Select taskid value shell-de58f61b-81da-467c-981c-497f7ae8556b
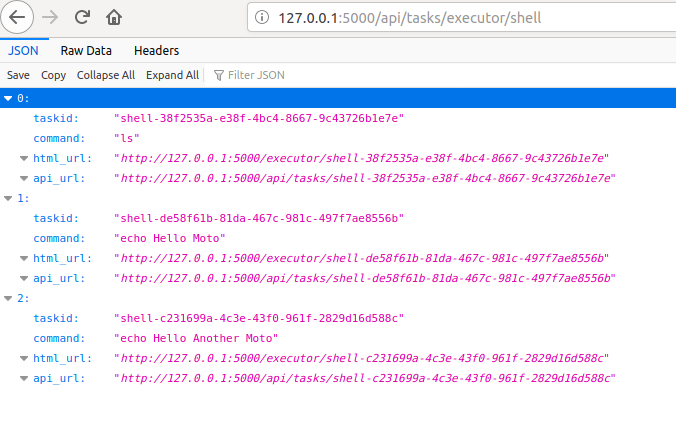676x430 pixels. 259,218
